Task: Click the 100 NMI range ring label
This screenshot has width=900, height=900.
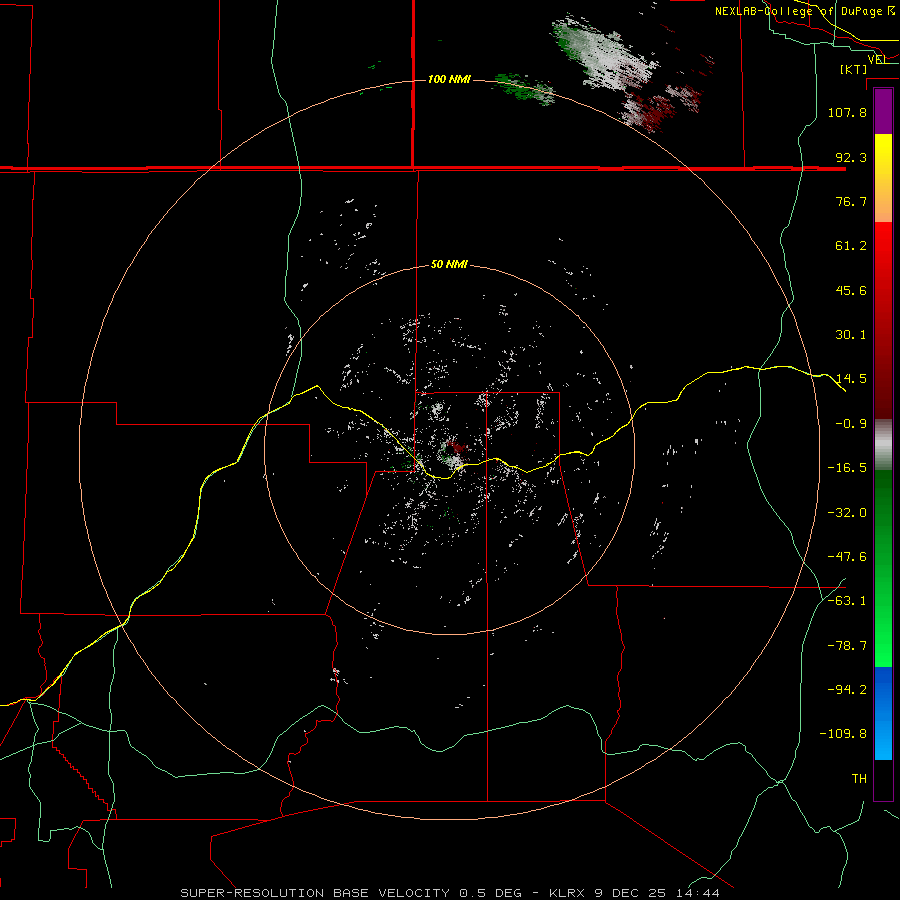Action: point(449,79)
